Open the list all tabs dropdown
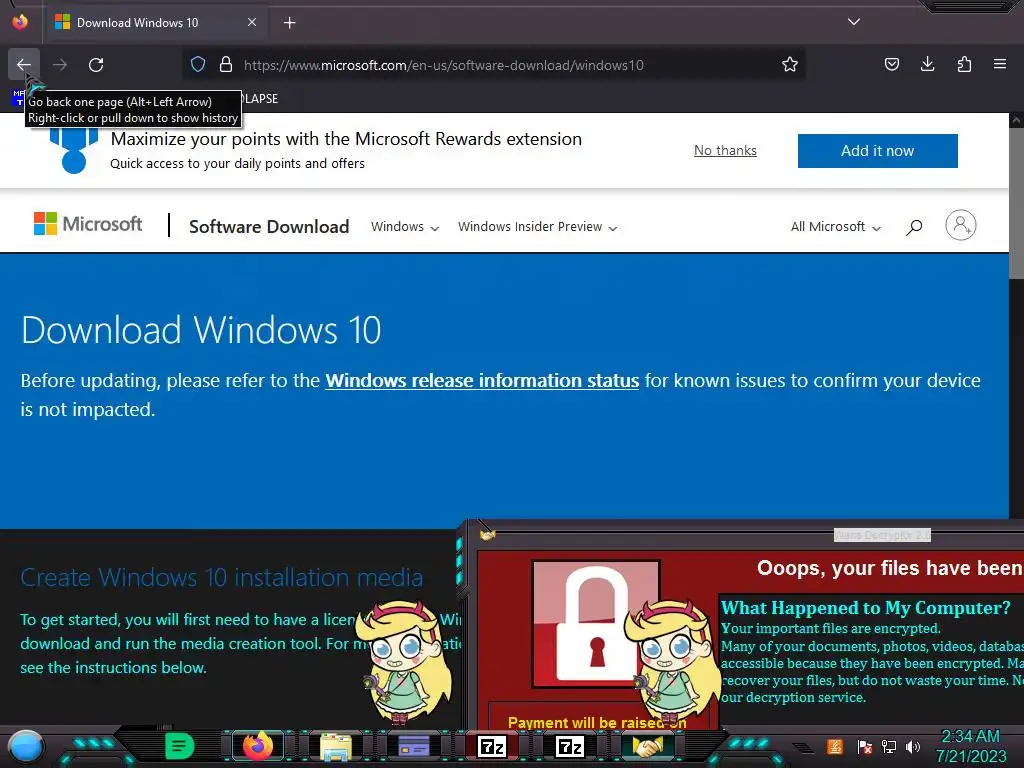The height and width of the screenshot is (768, 1024). click(x=854, y=22)
